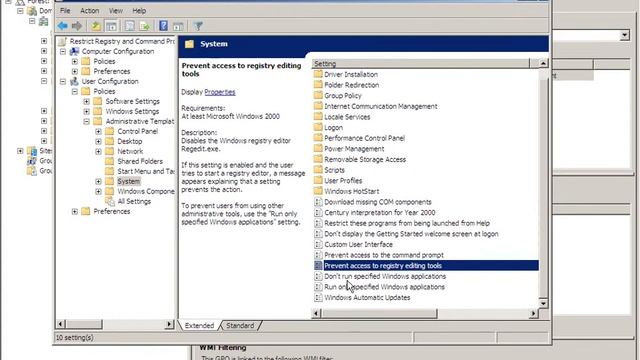Click tree pane scroll-right arrow
Viewport: 640px width, 360px height.
click(x=169, y=324)
